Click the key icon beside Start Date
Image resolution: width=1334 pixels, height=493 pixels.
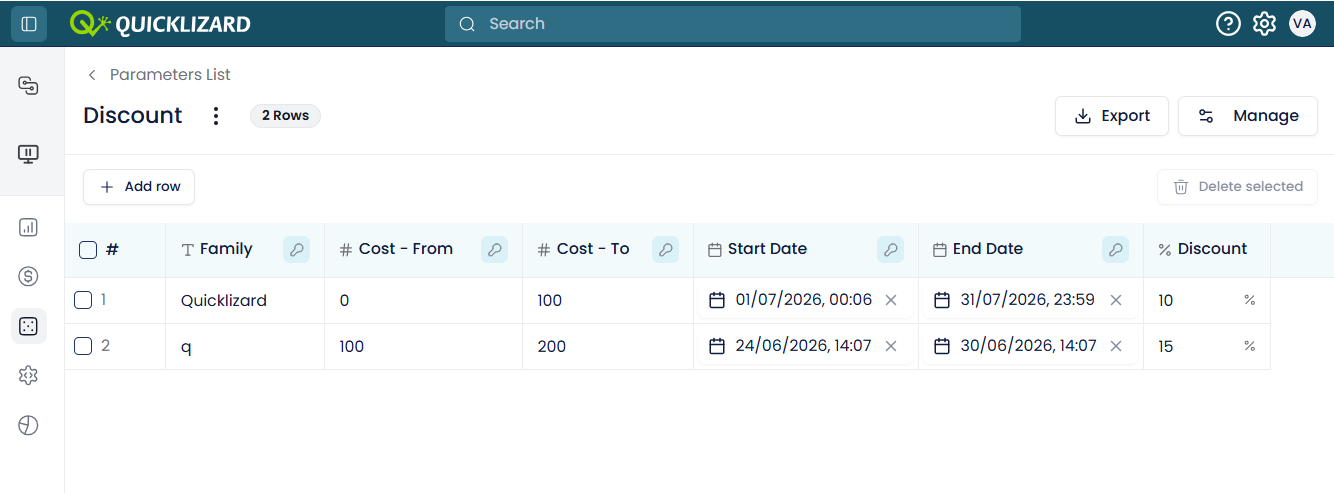pyautogui.click(x=890, y=250)
